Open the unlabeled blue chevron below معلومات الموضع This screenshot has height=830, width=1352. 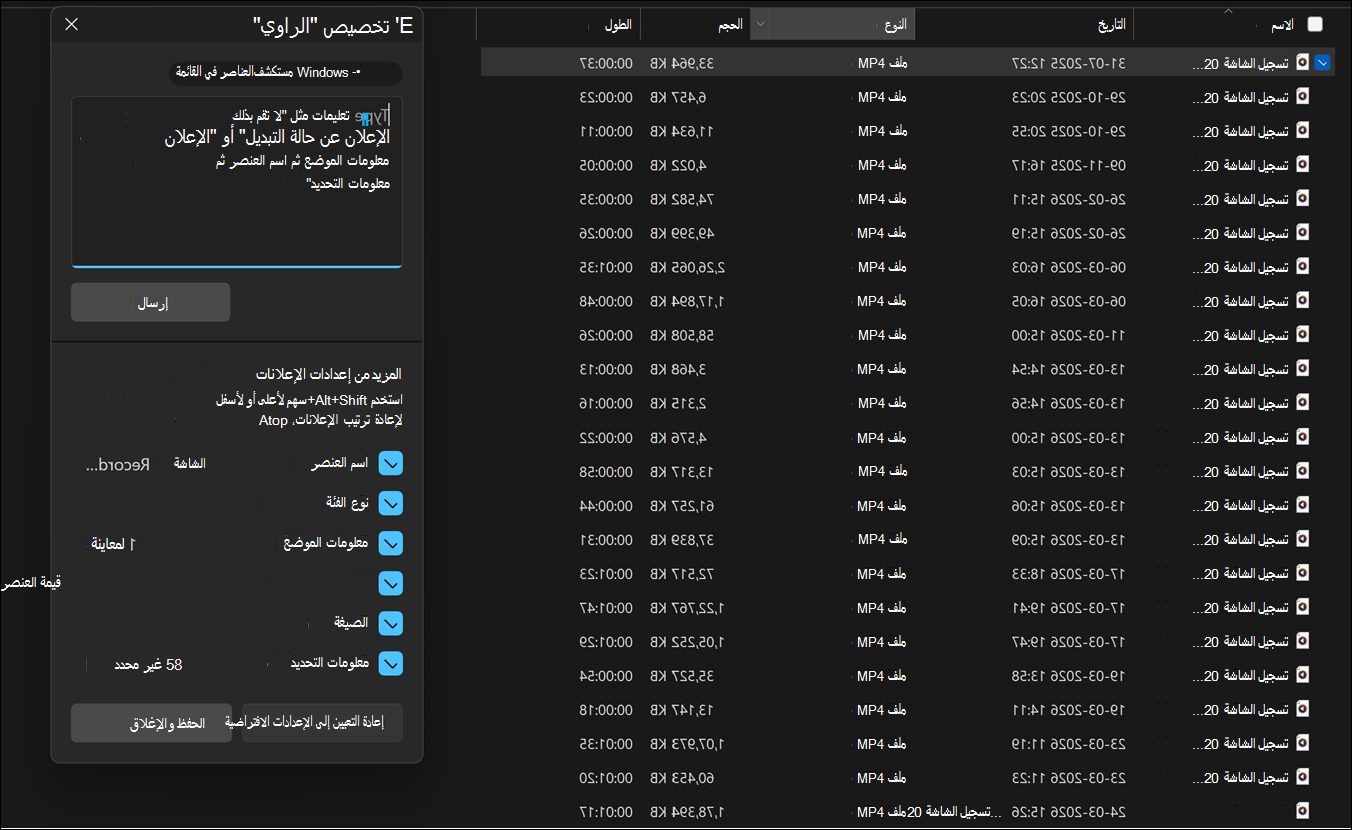[391, 583]
